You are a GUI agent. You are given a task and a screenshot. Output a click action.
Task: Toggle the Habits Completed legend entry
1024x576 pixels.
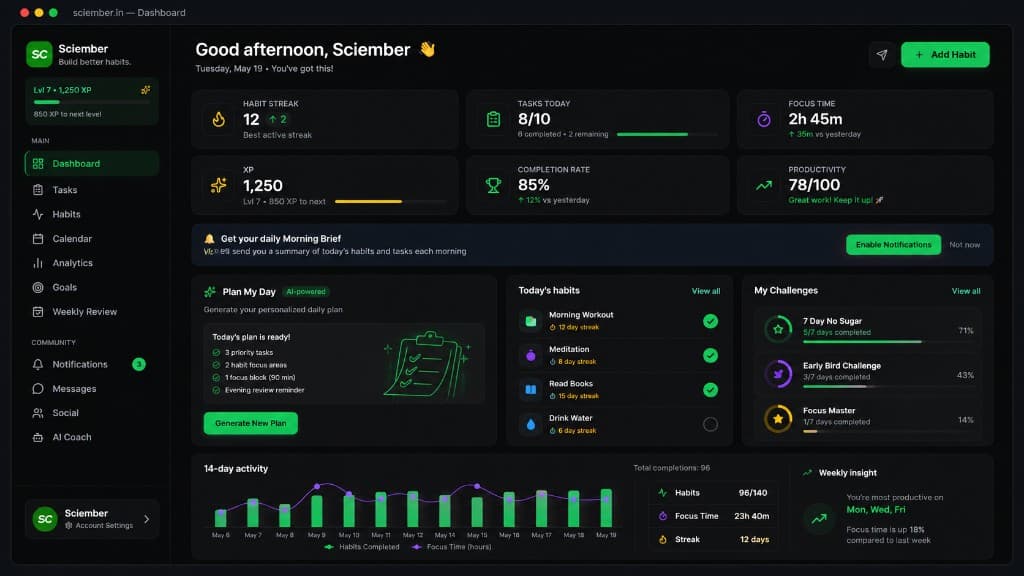tap(362, 547)
